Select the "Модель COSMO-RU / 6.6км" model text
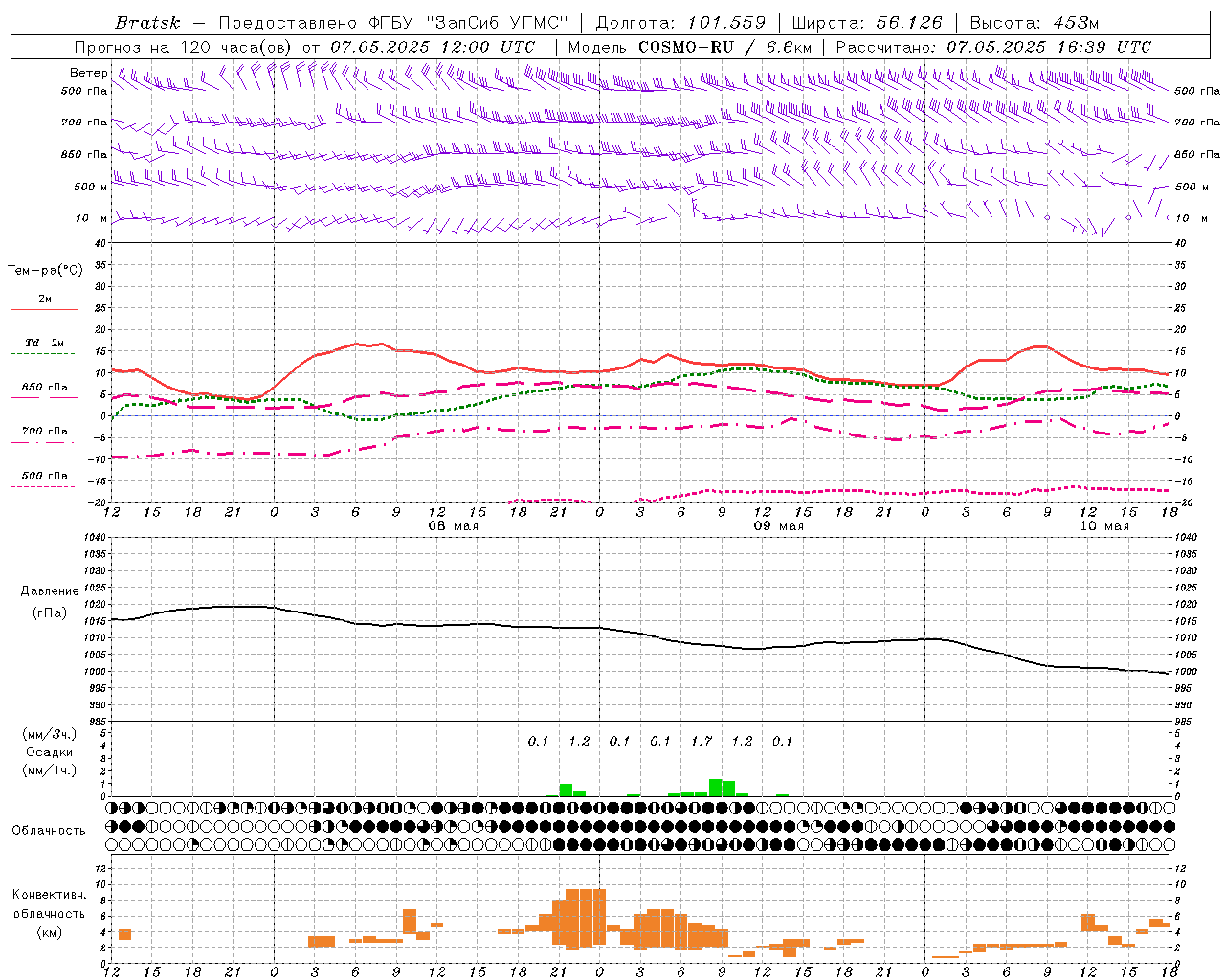 (x=690, y=47)
